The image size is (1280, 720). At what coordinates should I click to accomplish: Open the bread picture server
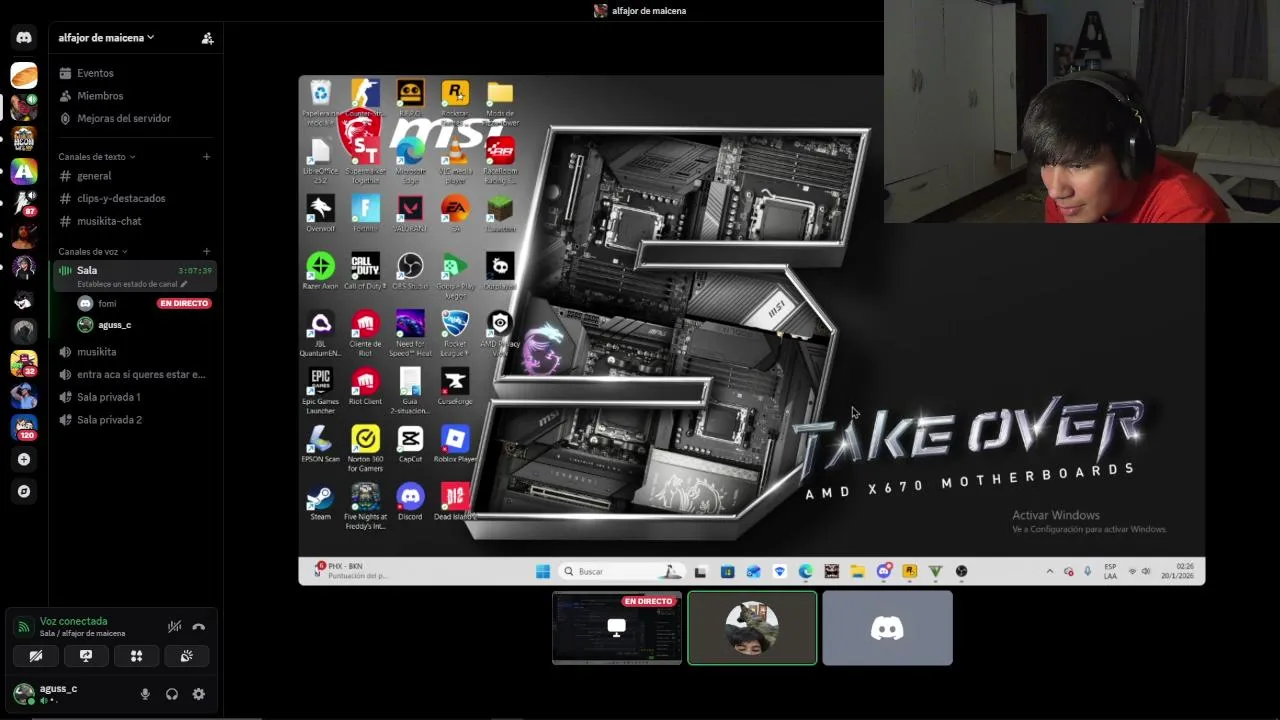pyautogui.click(x=24, y=75)
